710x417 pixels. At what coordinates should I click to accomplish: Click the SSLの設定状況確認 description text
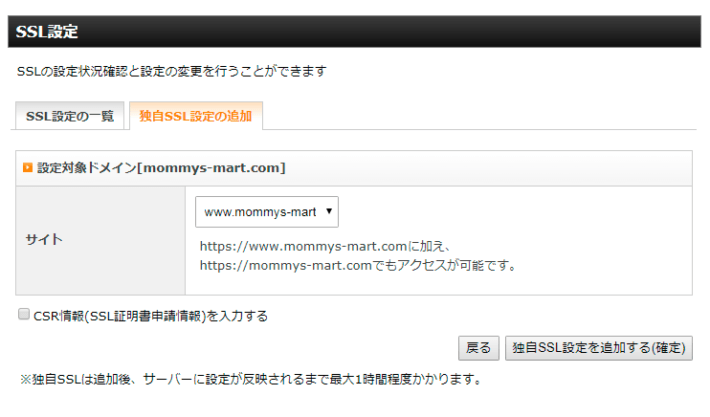pos(90,72)
